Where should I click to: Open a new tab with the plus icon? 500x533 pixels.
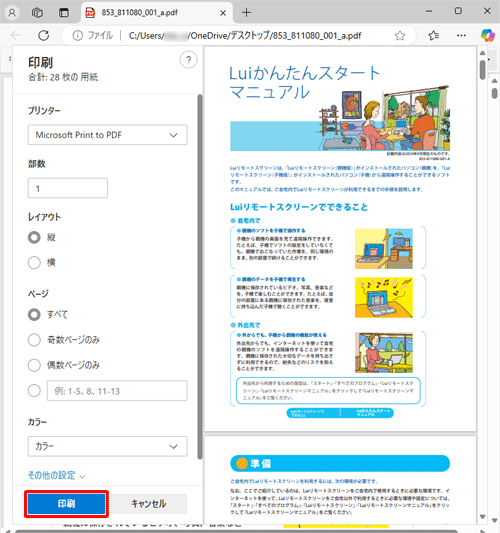[246, 13]
